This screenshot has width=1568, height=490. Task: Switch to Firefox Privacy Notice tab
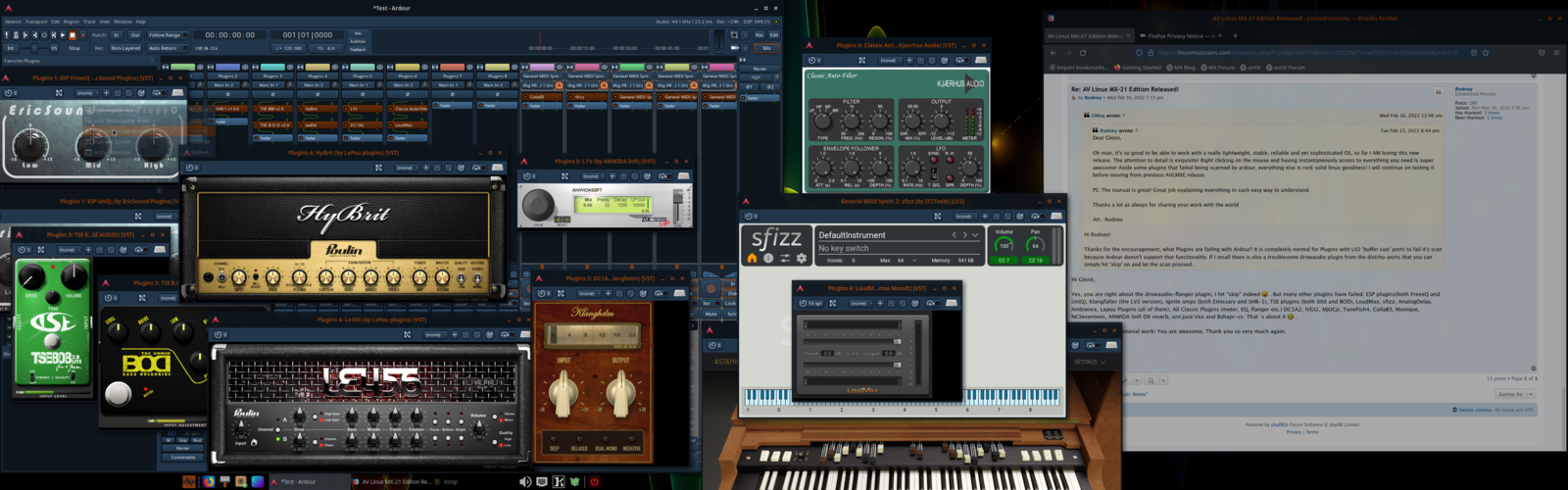tap(1181, 36)
